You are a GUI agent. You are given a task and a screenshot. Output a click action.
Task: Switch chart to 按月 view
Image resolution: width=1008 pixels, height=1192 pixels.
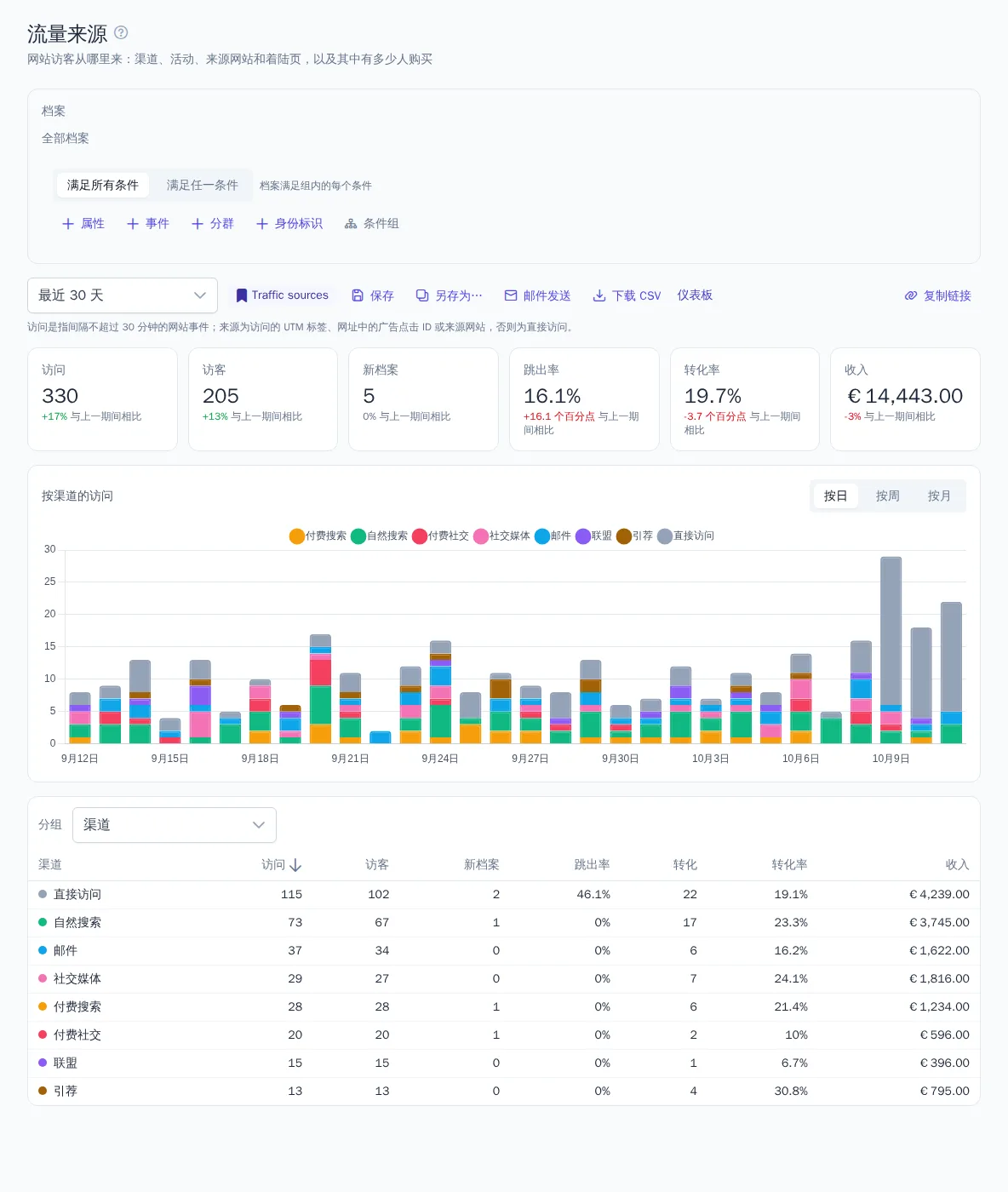(x=940, y=496)
